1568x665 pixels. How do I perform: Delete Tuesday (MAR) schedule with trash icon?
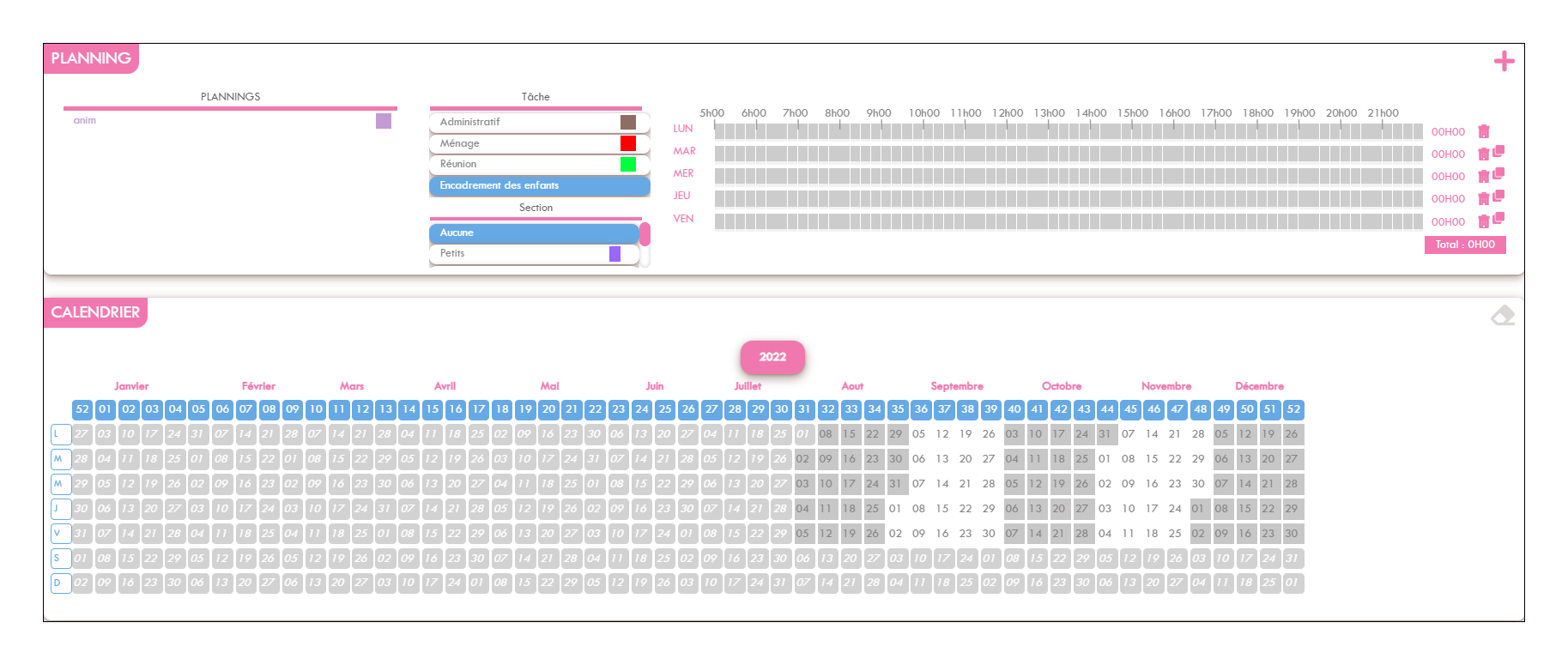tap(1483, 154)
